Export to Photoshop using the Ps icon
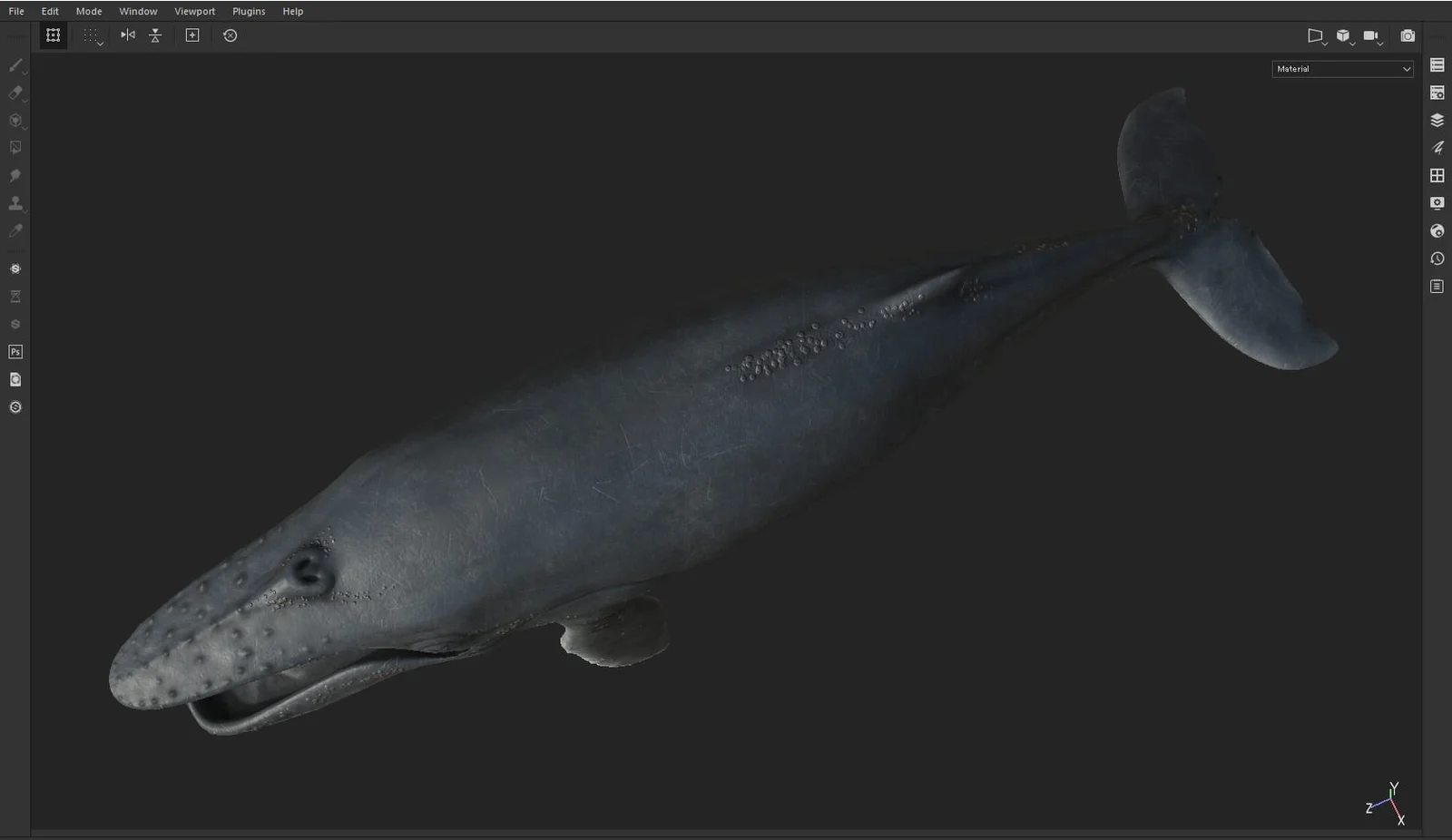Screen dimensions: 1452x840 [15, 351]
